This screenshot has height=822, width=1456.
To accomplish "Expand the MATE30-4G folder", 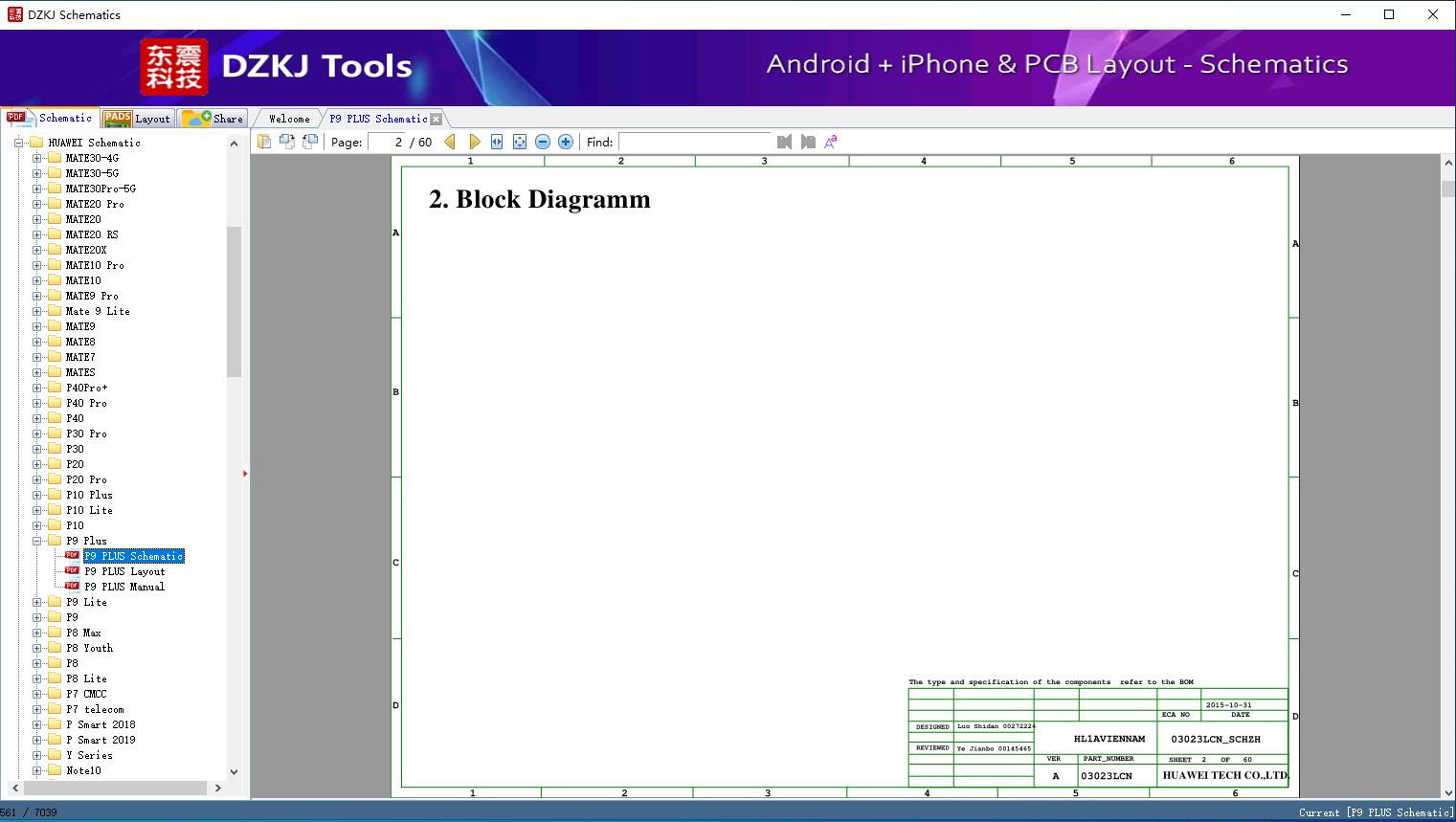I will 36,158.
